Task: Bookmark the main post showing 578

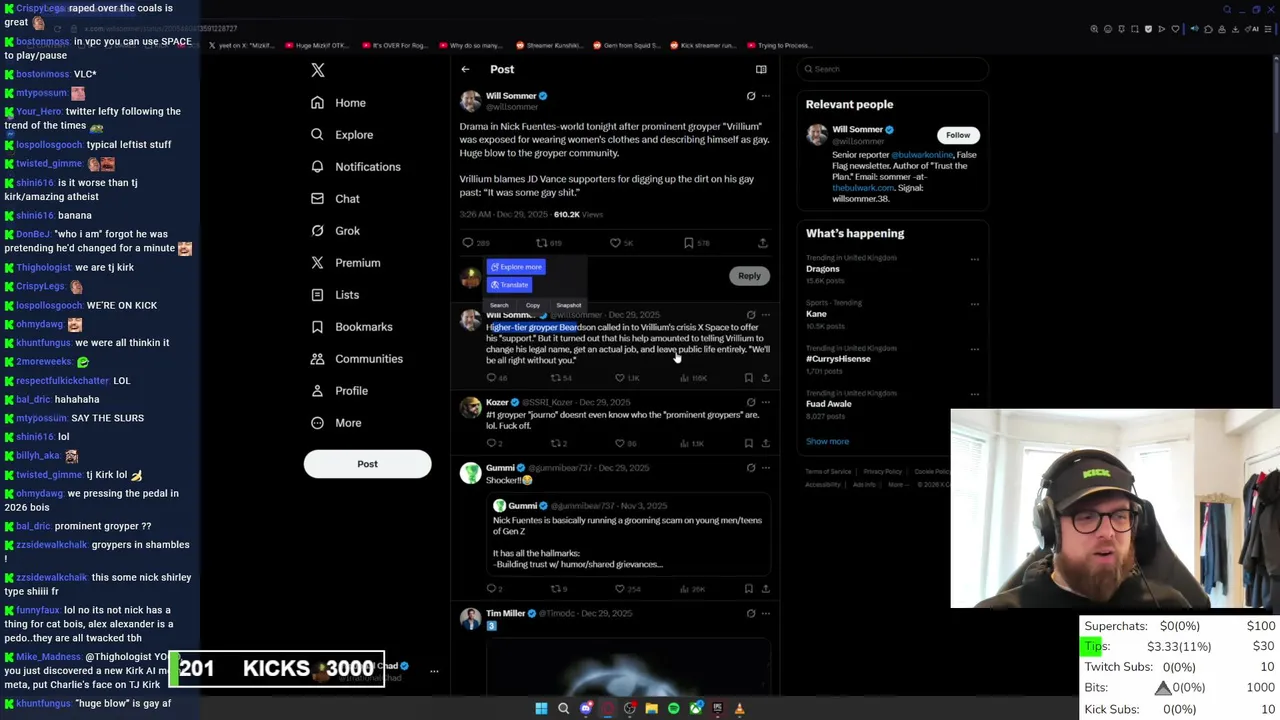Action: [x=688, y=242]
